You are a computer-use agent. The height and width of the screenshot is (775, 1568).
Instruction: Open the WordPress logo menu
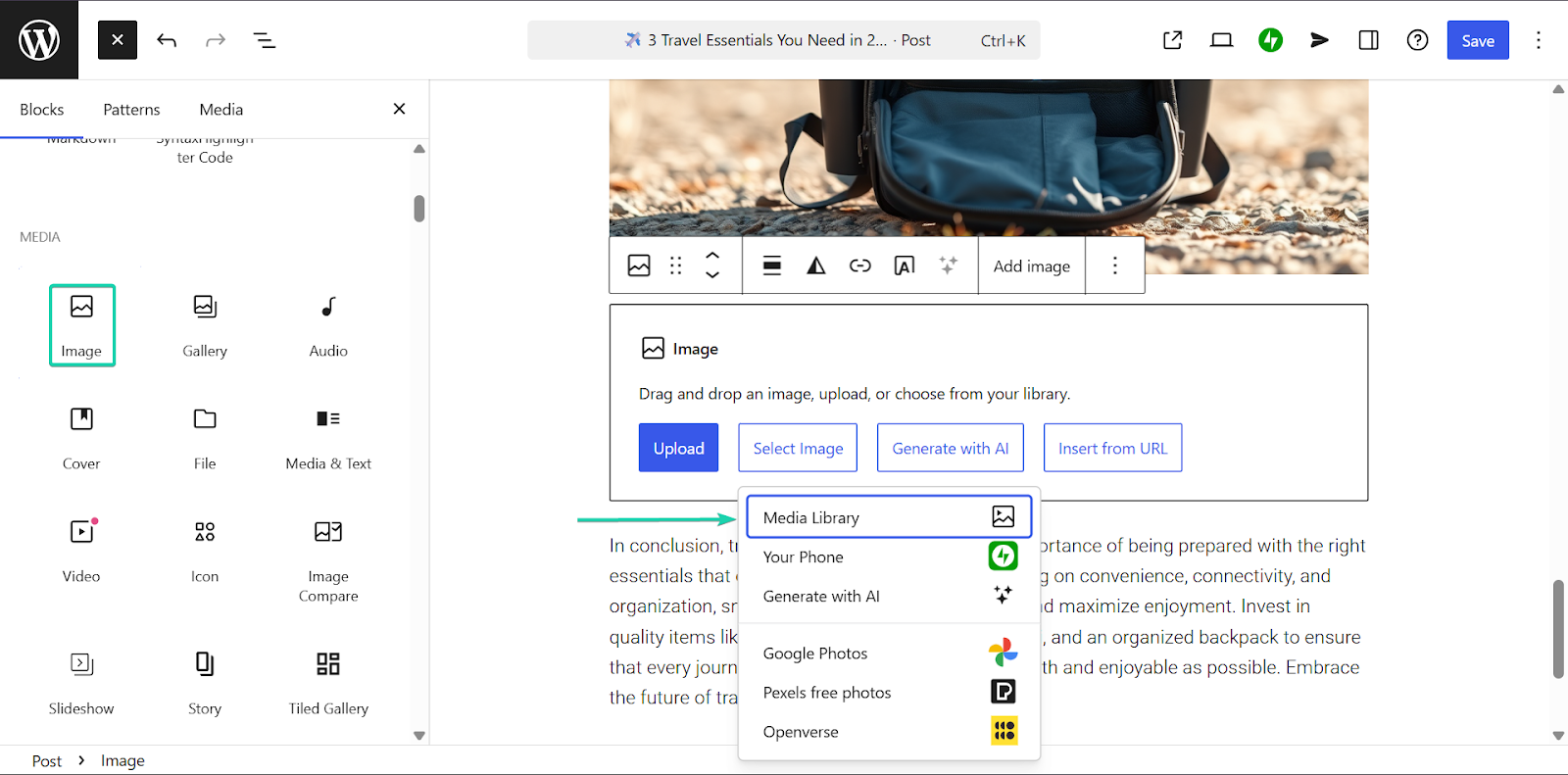tap(39, 40)
